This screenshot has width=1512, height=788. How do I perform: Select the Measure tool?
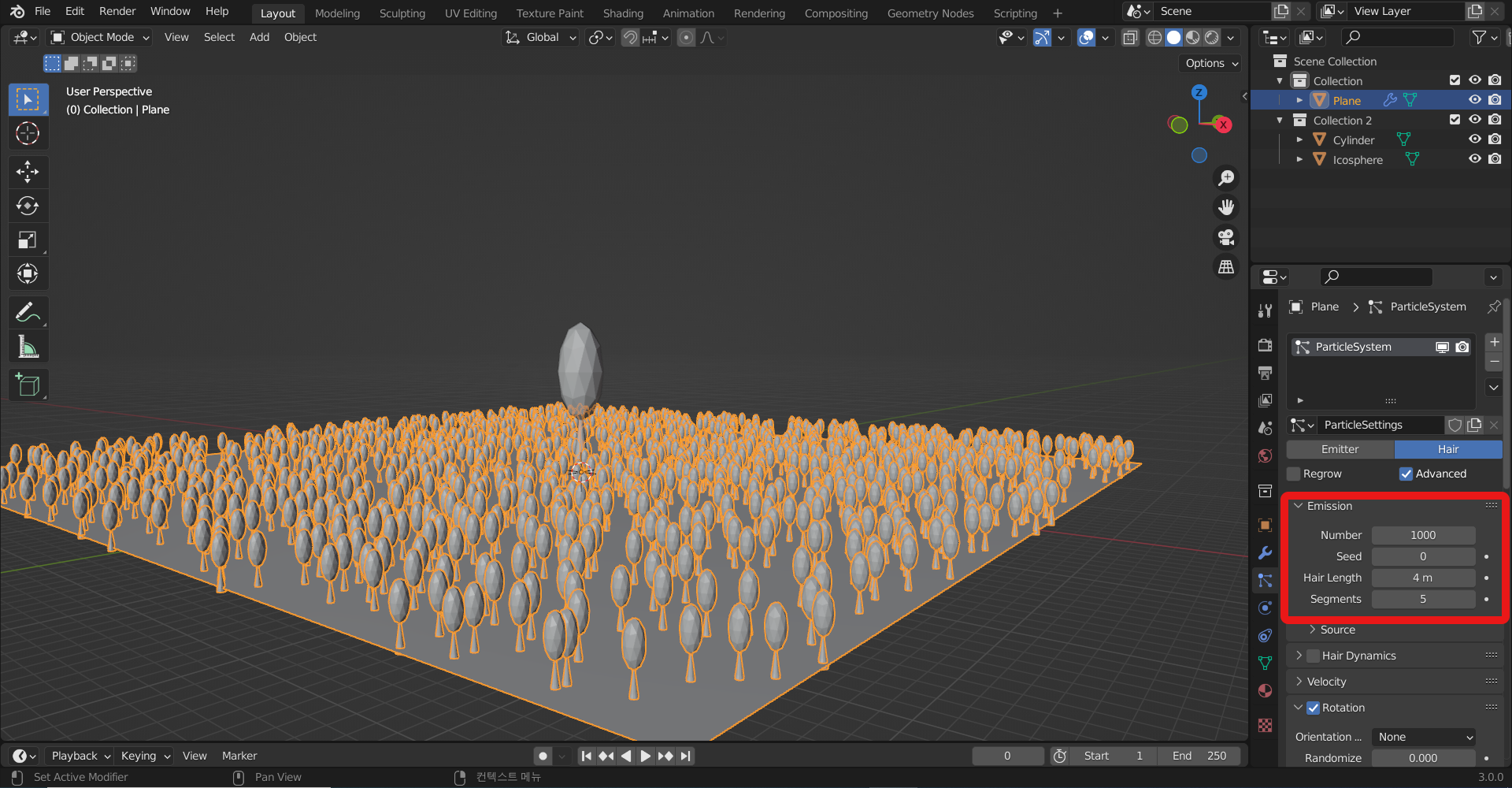point(28,347)
